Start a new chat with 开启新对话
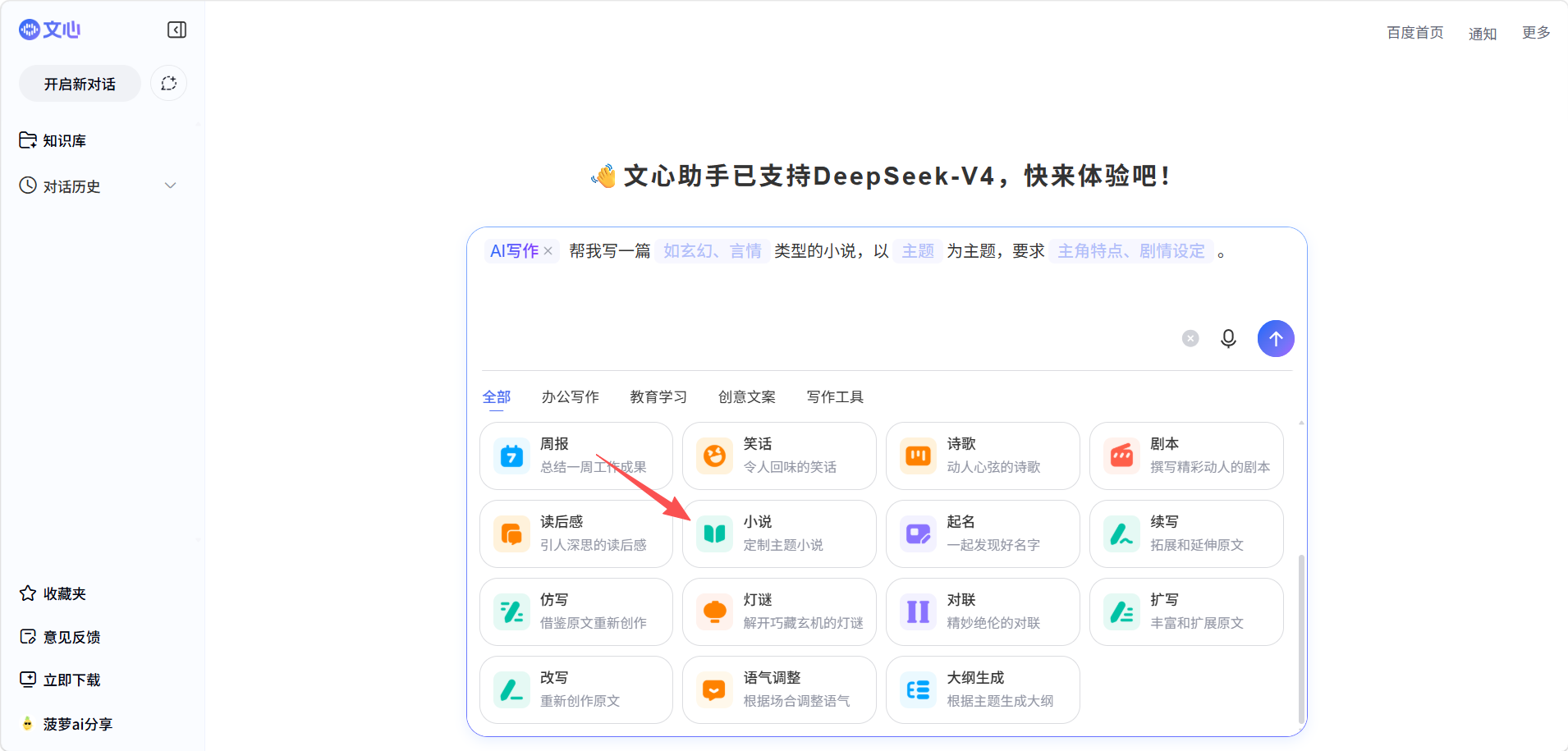Image resolution: width=1568 pixels, height=751 pixels. (80, 84)
